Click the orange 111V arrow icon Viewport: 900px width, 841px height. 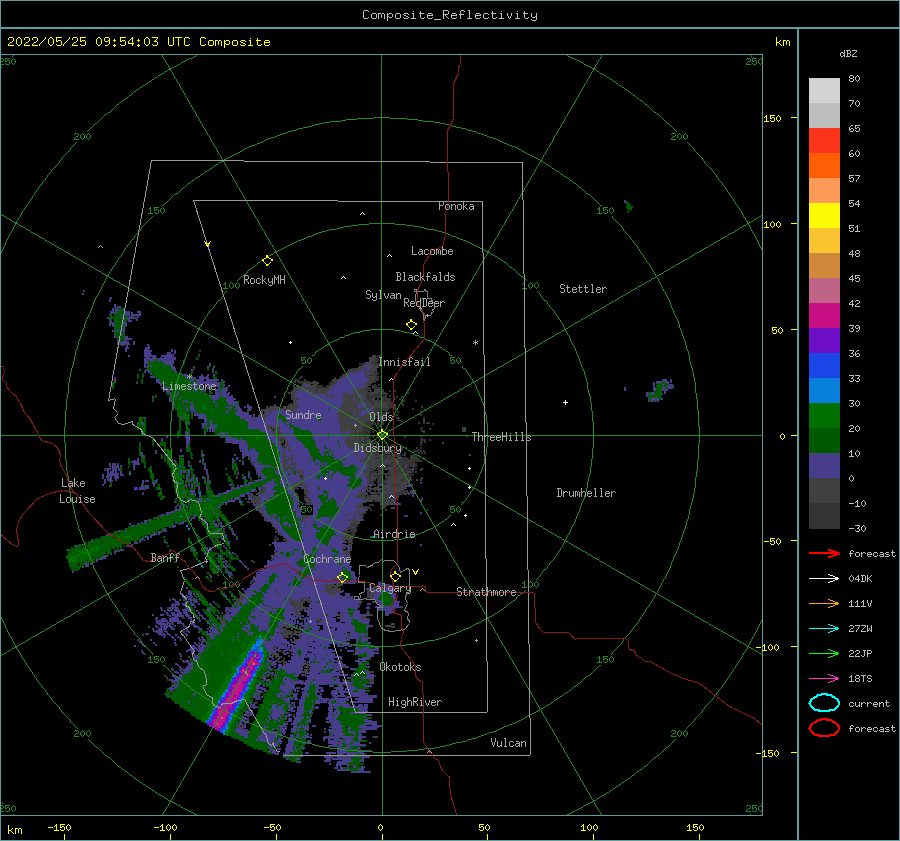824,603
